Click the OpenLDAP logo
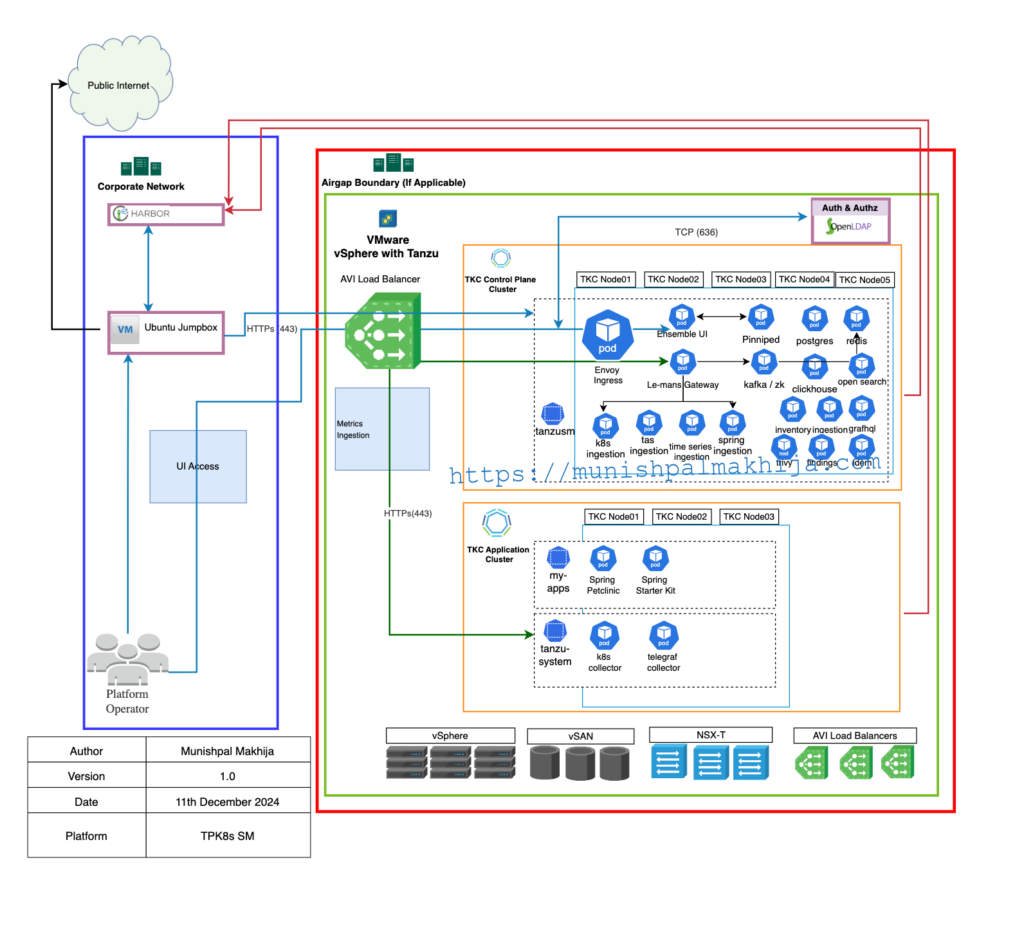The height and width of the screenshot is (939, 1024). click(x=849, y=227)
